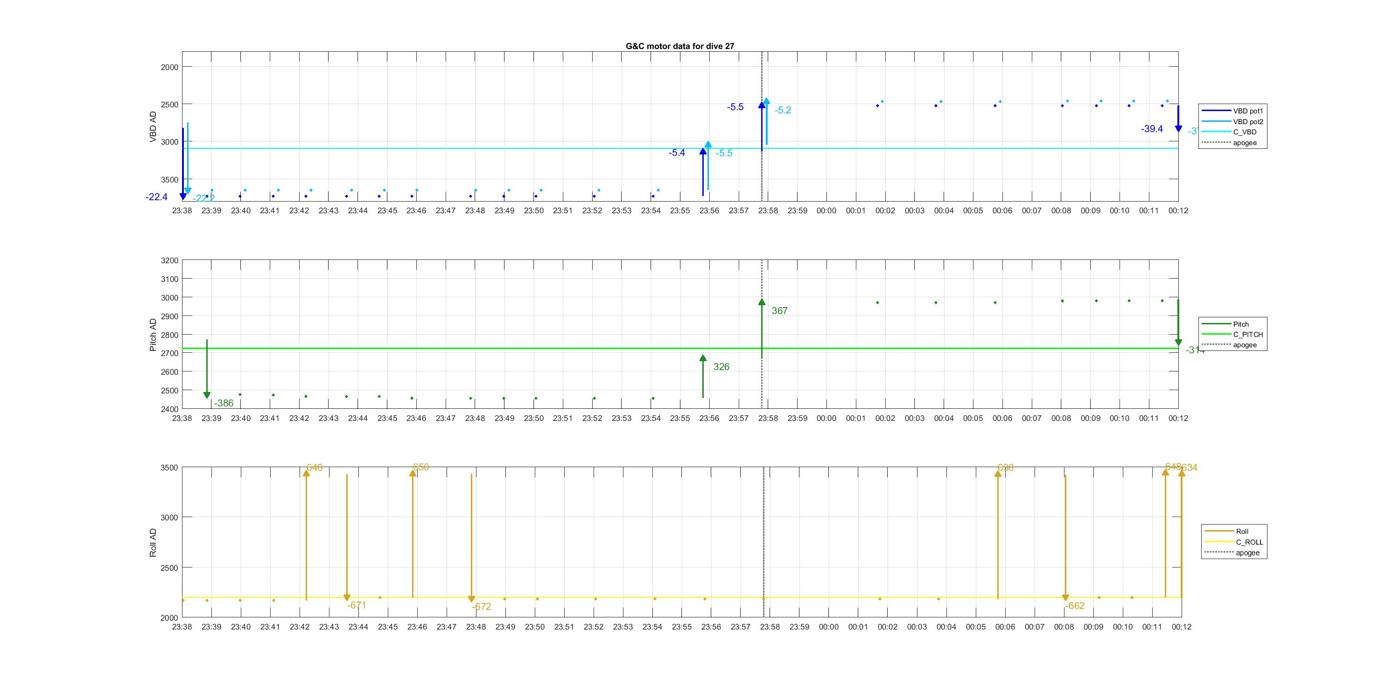The height and width of the screenshot is (693, 1400).
Task: Click '23:52' on the Roll time axis
Action: (x=593, y=627)
